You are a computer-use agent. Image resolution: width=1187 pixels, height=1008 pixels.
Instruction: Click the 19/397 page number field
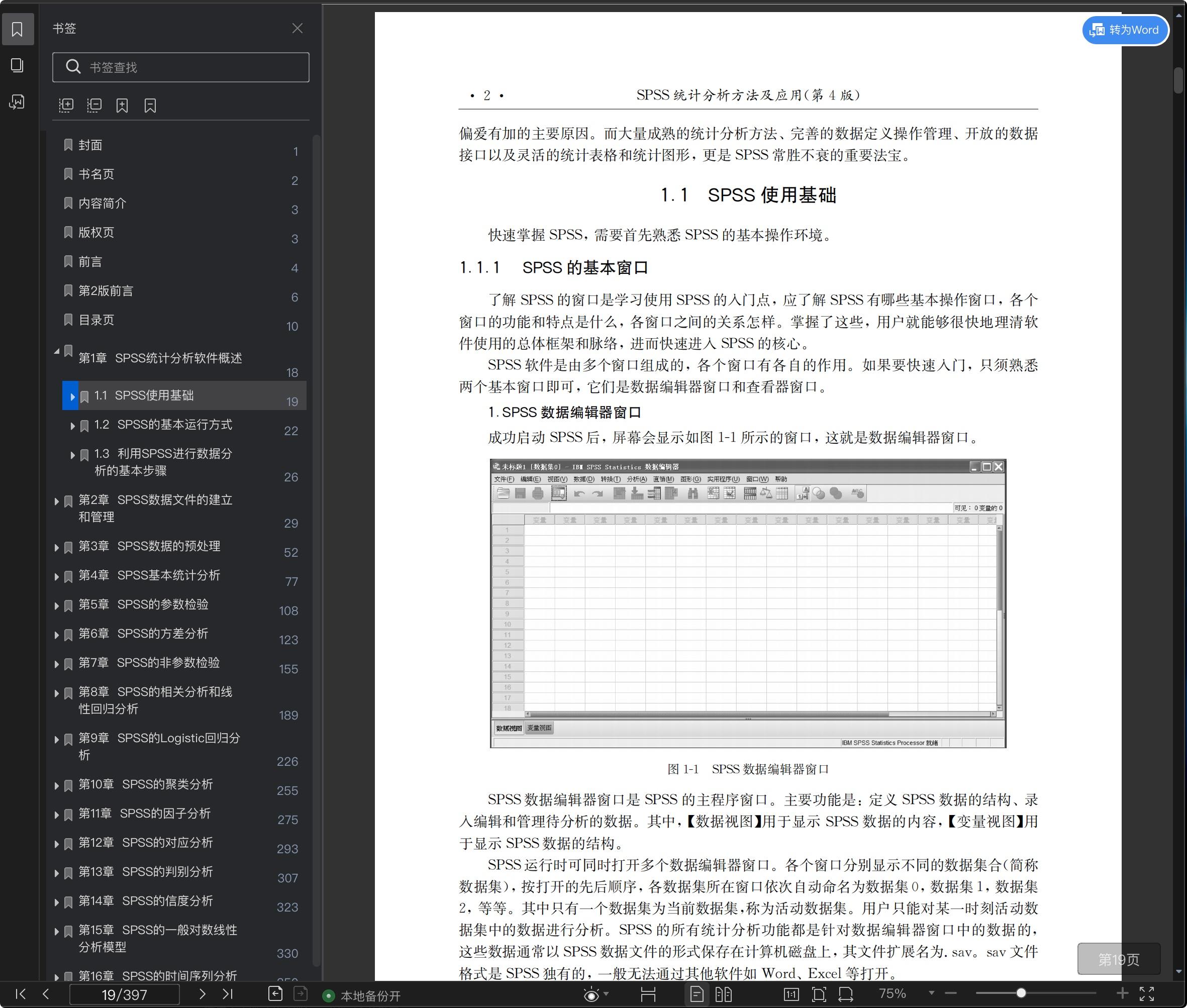pyautogui.click(x=125, y=994)
